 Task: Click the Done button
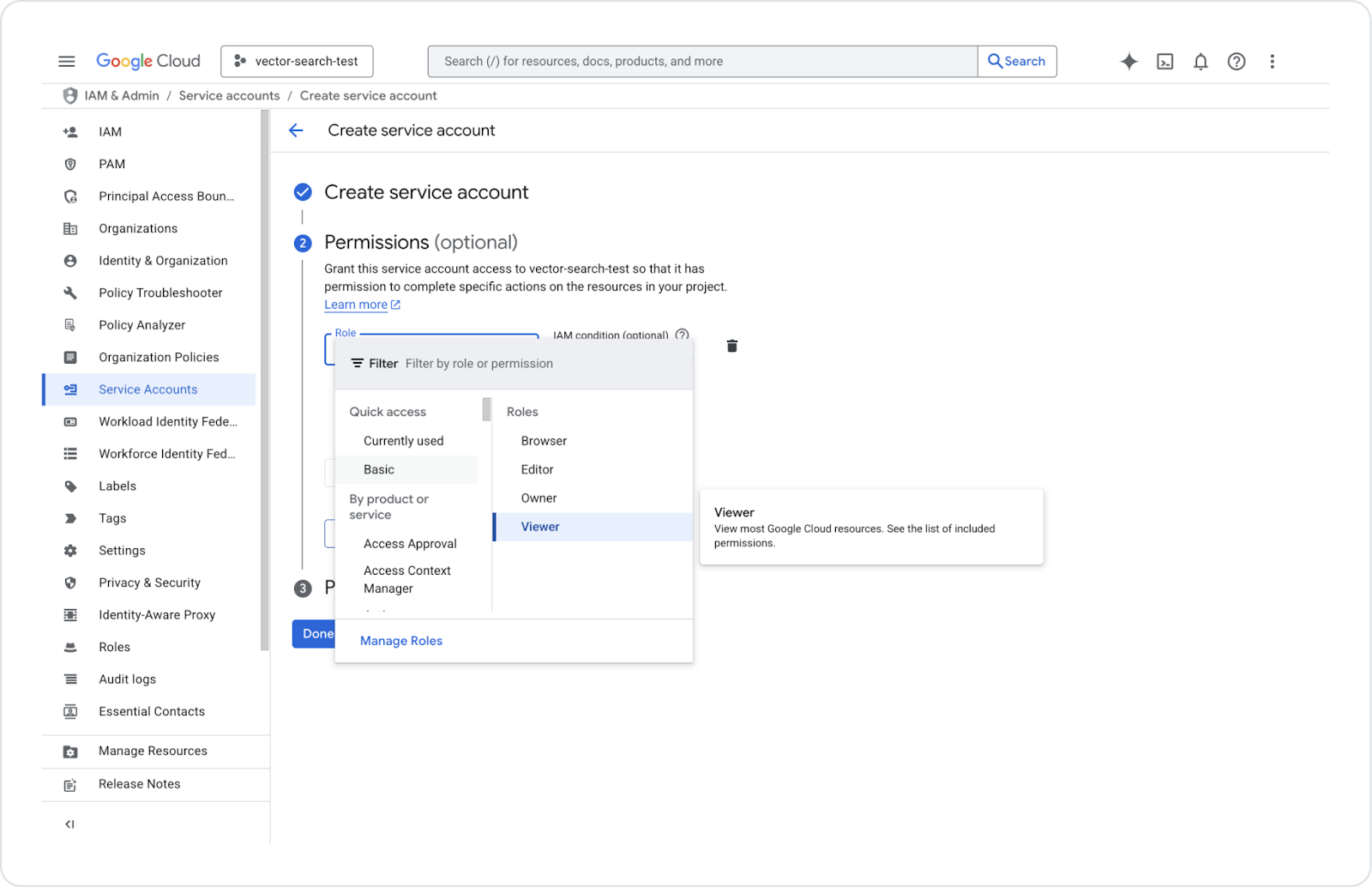[x=314, y=634]
